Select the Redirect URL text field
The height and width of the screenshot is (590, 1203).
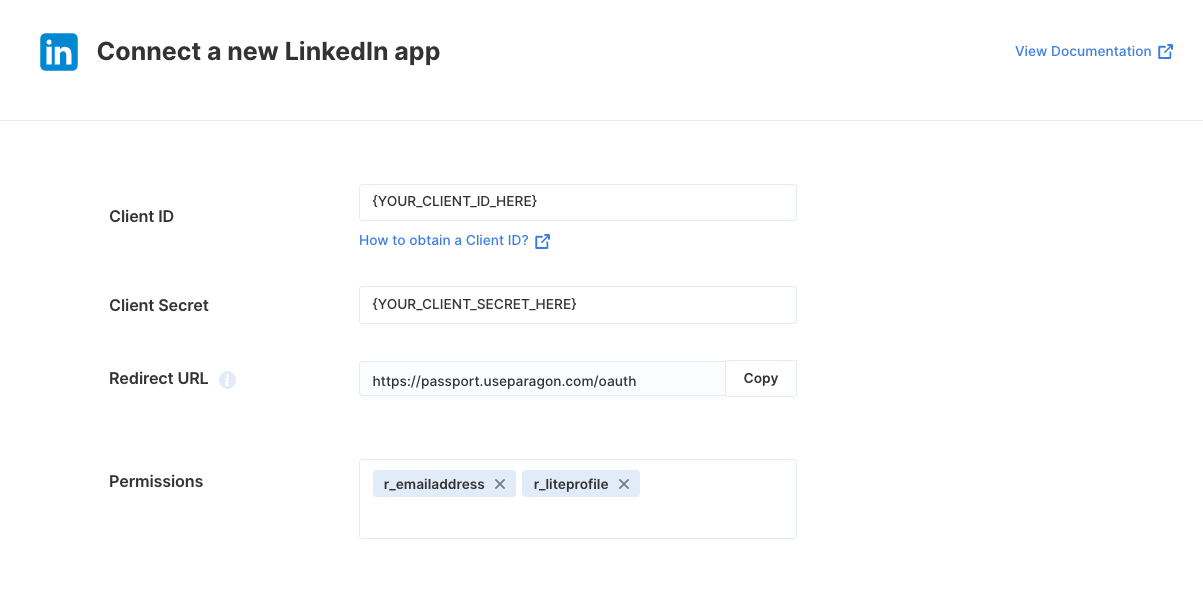coord(542,379)
